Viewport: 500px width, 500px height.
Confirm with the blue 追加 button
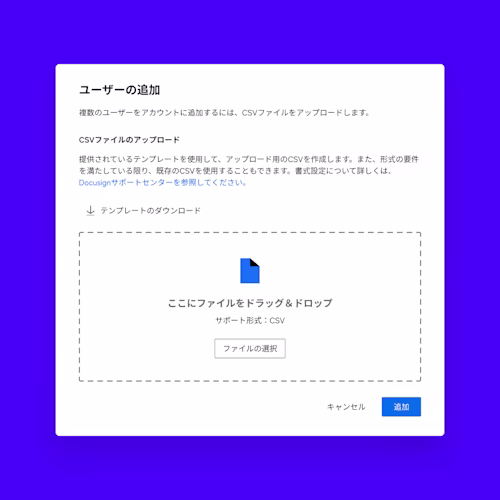(x=401, y=407)
